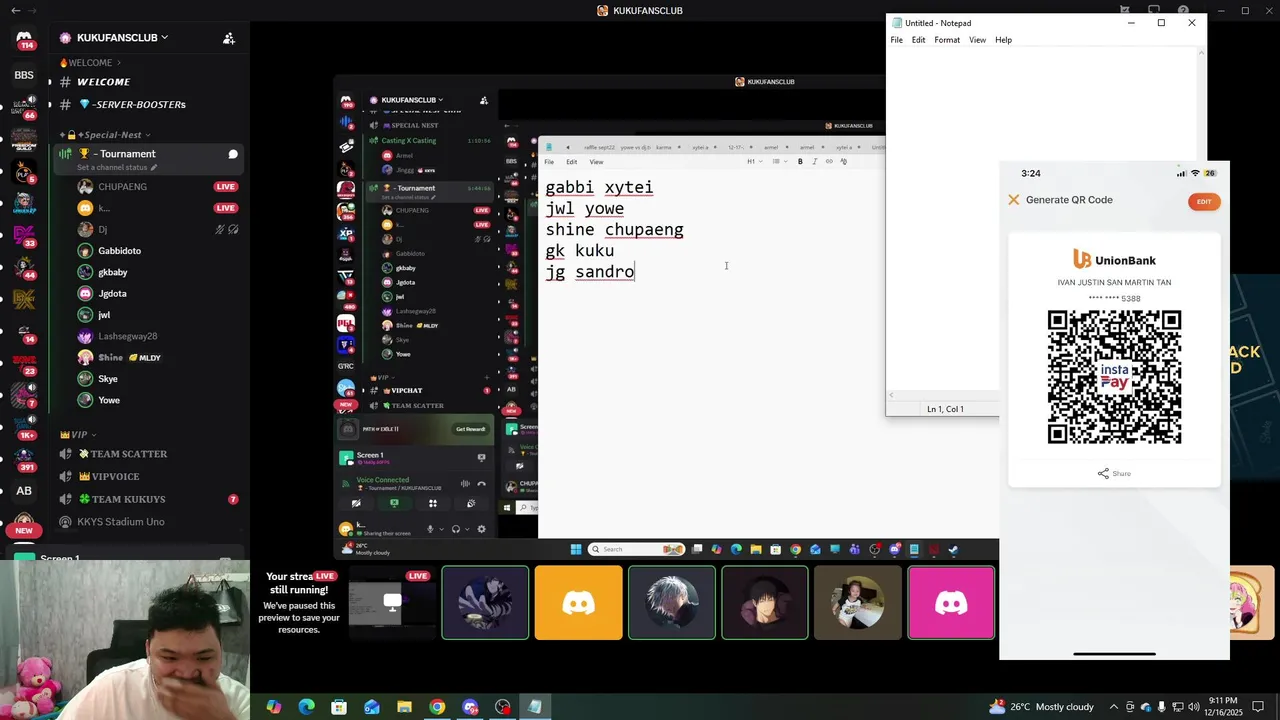Click inside the Untitled Notepad text area
This screenshot has height=720, width=1280.
(1041, 220)
